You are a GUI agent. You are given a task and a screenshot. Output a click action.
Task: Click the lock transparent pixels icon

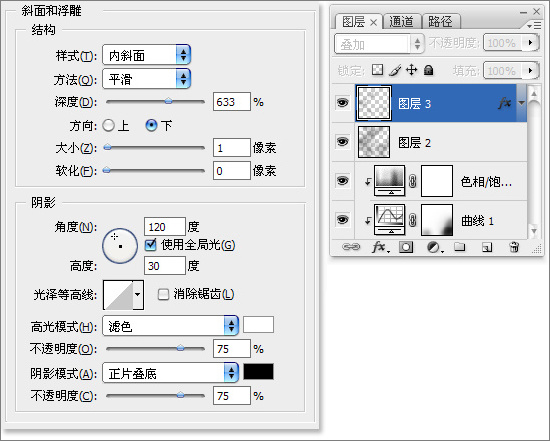tap(377, 70)
